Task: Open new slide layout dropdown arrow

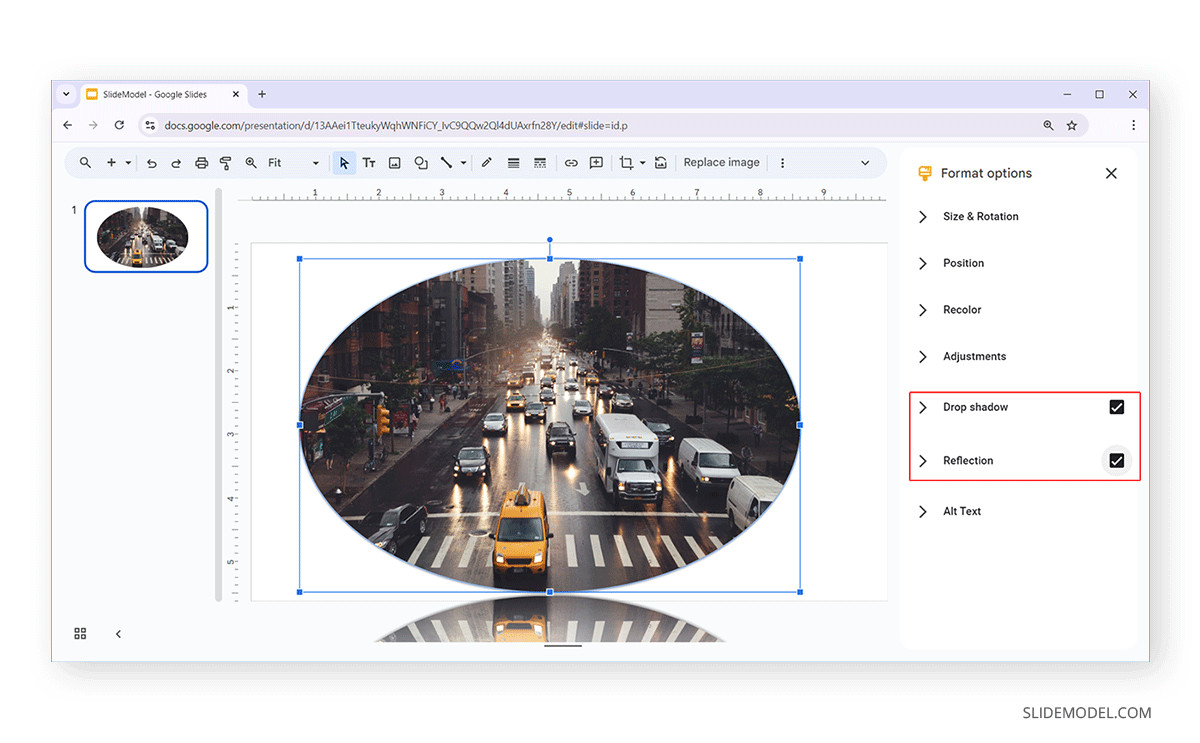Action: pos(128,163)
